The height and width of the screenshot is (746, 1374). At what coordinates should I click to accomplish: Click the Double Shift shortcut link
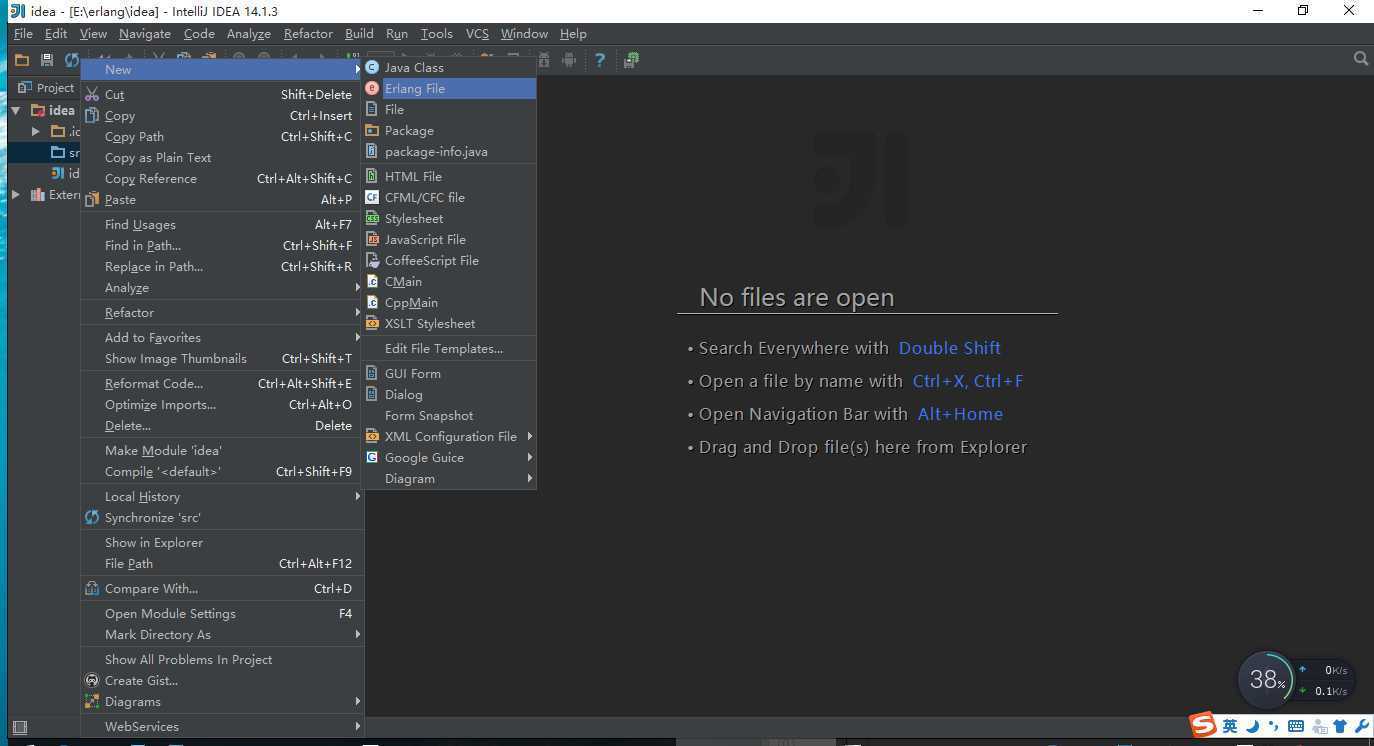tap(949, 348)
